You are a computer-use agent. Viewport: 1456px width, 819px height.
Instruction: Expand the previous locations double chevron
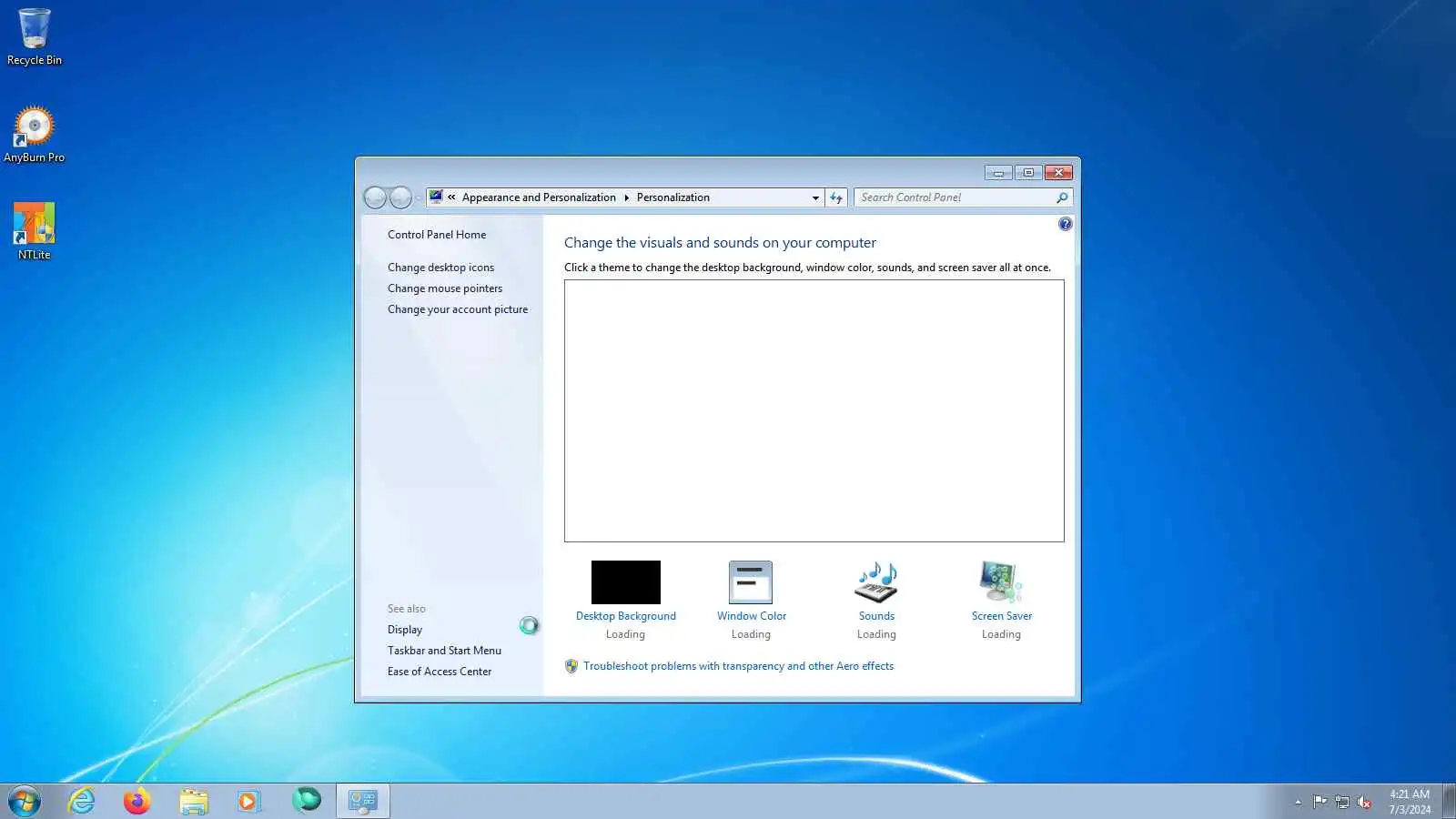[451, 197]
